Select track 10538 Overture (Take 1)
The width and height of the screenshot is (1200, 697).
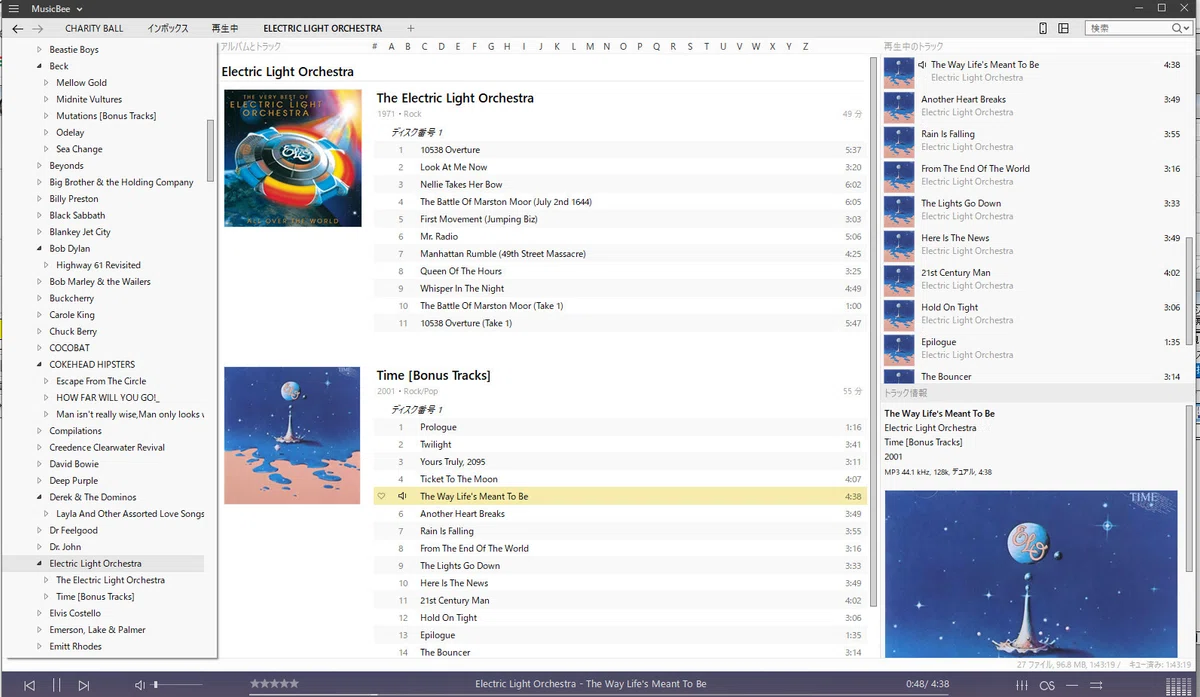point(618,323)
